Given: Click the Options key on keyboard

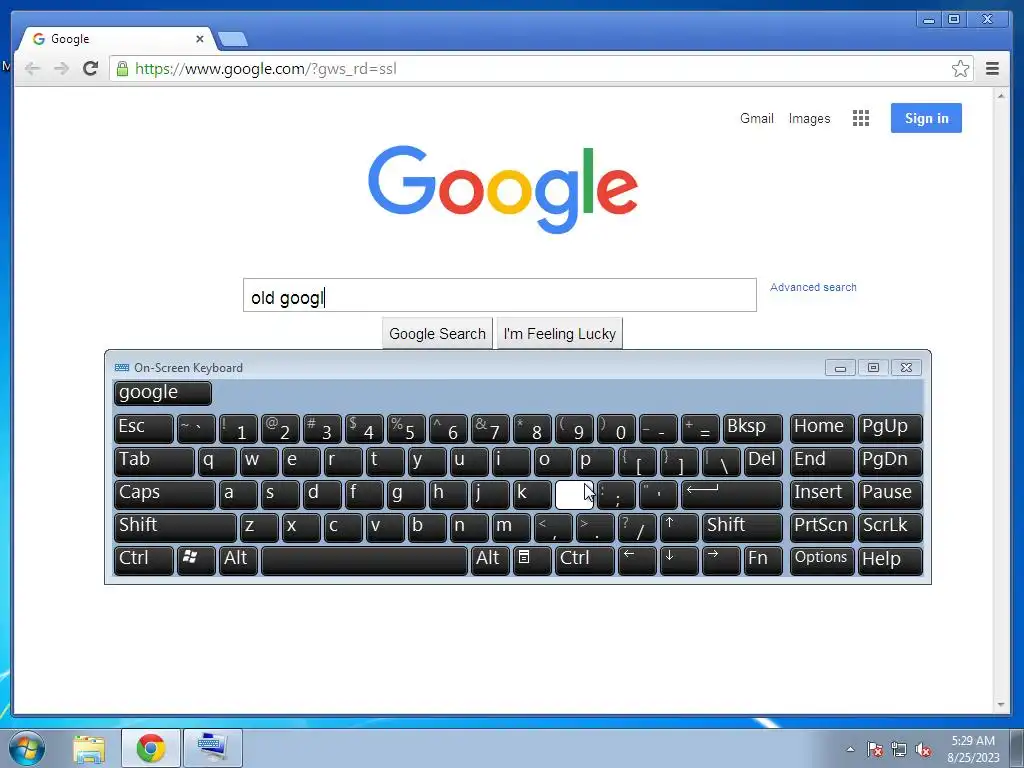Looking at the screenshot, I should pyautogui.click(x=822, y=560).
